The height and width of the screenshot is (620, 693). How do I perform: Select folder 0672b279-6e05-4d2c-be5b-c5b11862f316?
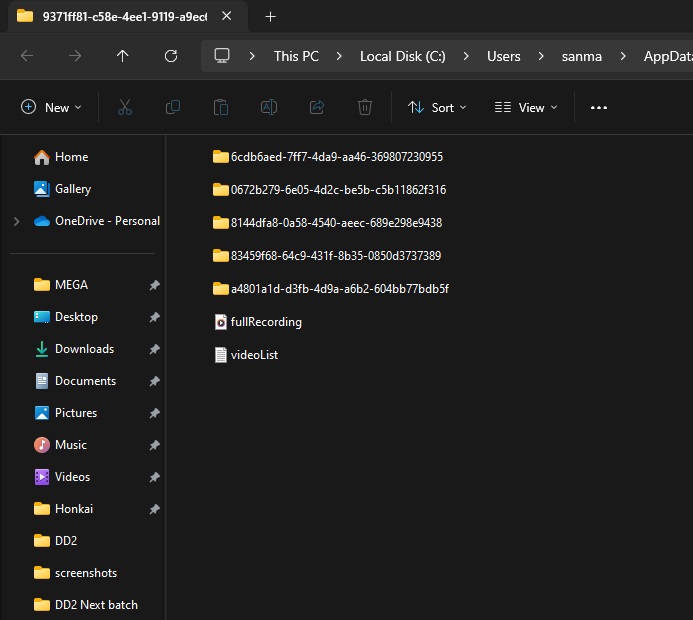pos(329,190)
